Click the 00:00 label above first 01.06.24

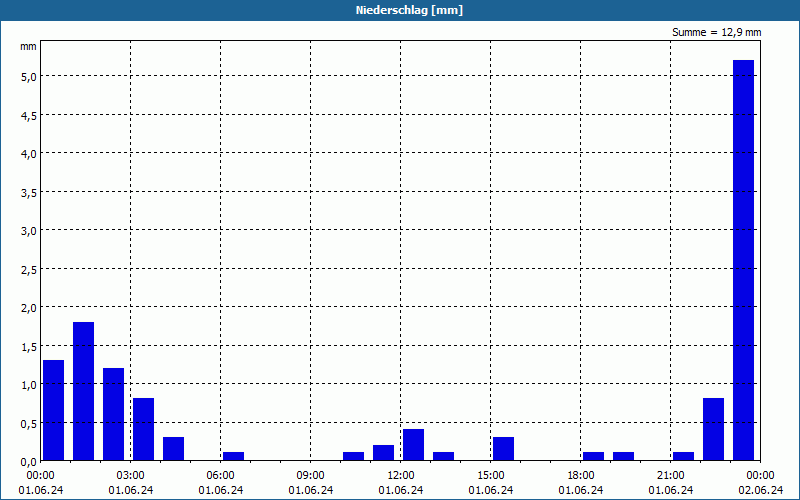pyautogui.click(x=40, y=476)
